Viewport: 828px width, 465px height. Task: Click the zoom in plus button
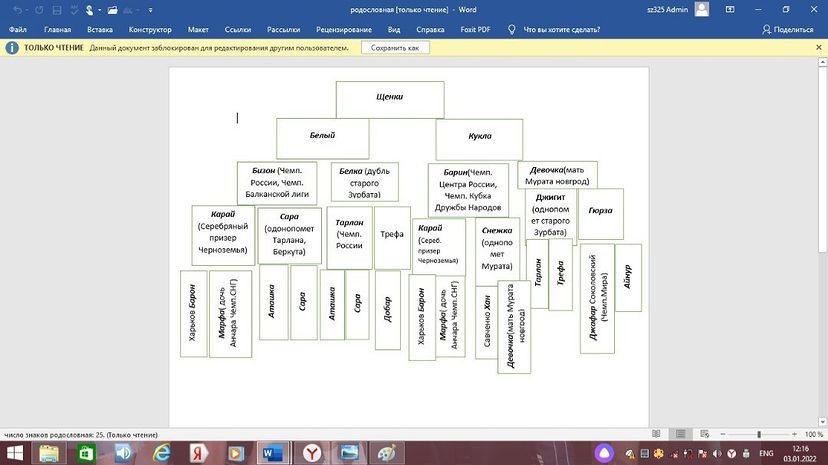[794, 434]
